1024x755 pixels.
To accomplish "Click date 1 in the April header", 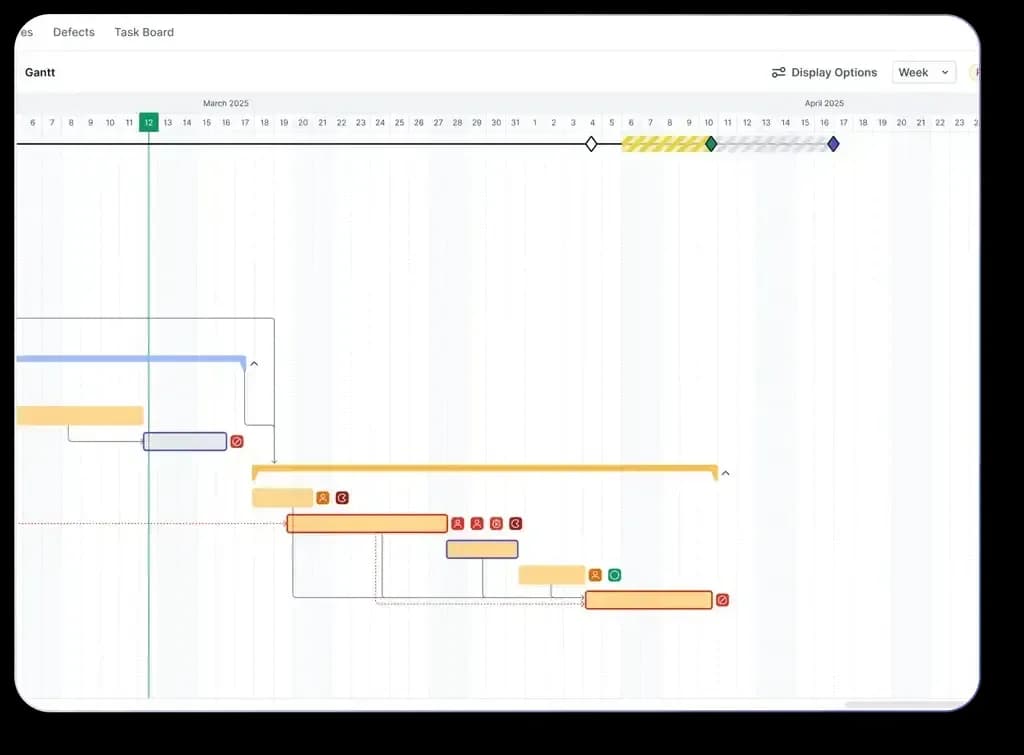I will click(x=535, y=122).
